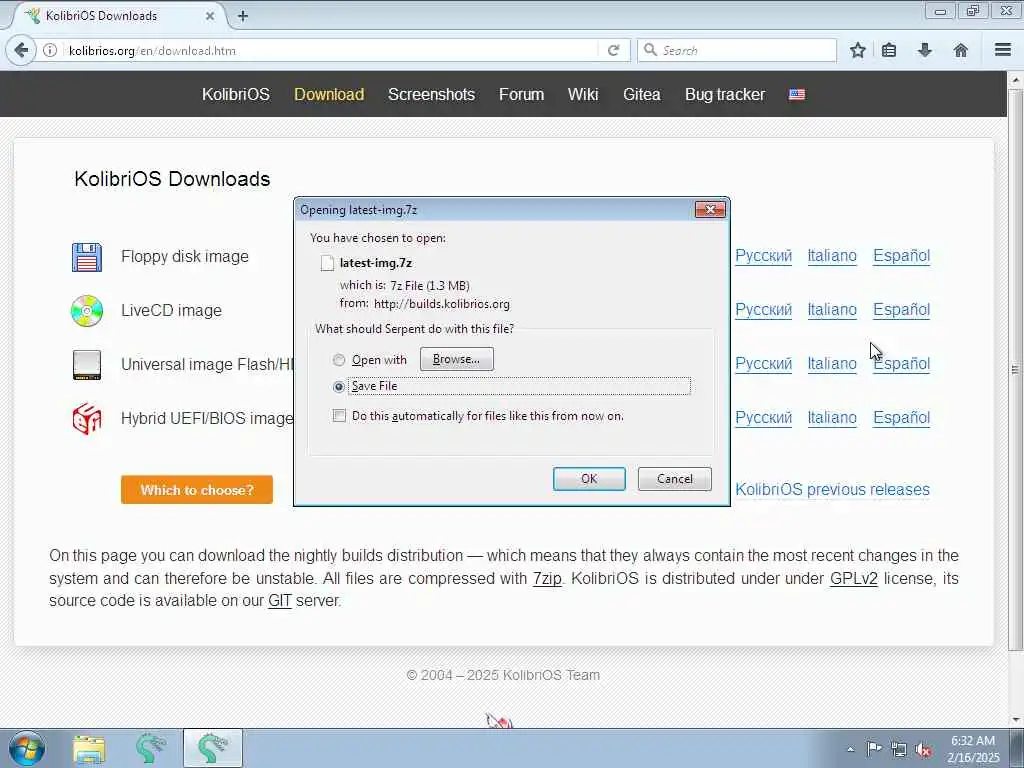The width and height of the screenshot is (1024, 768).
Task: Go to the home page icon
Action: click(961, 50)
